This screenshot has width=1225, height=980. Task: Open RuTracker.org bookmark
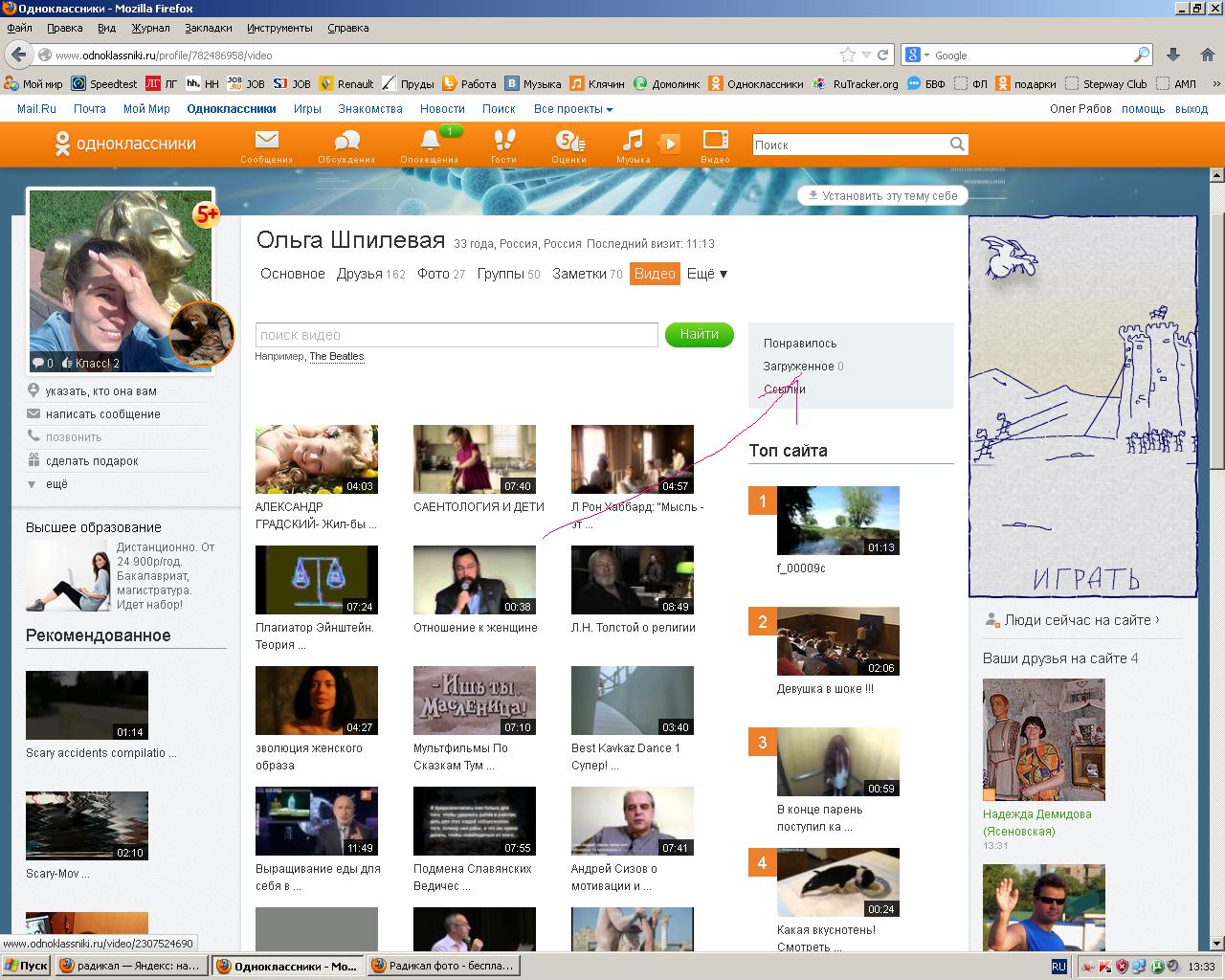(856, 83)
